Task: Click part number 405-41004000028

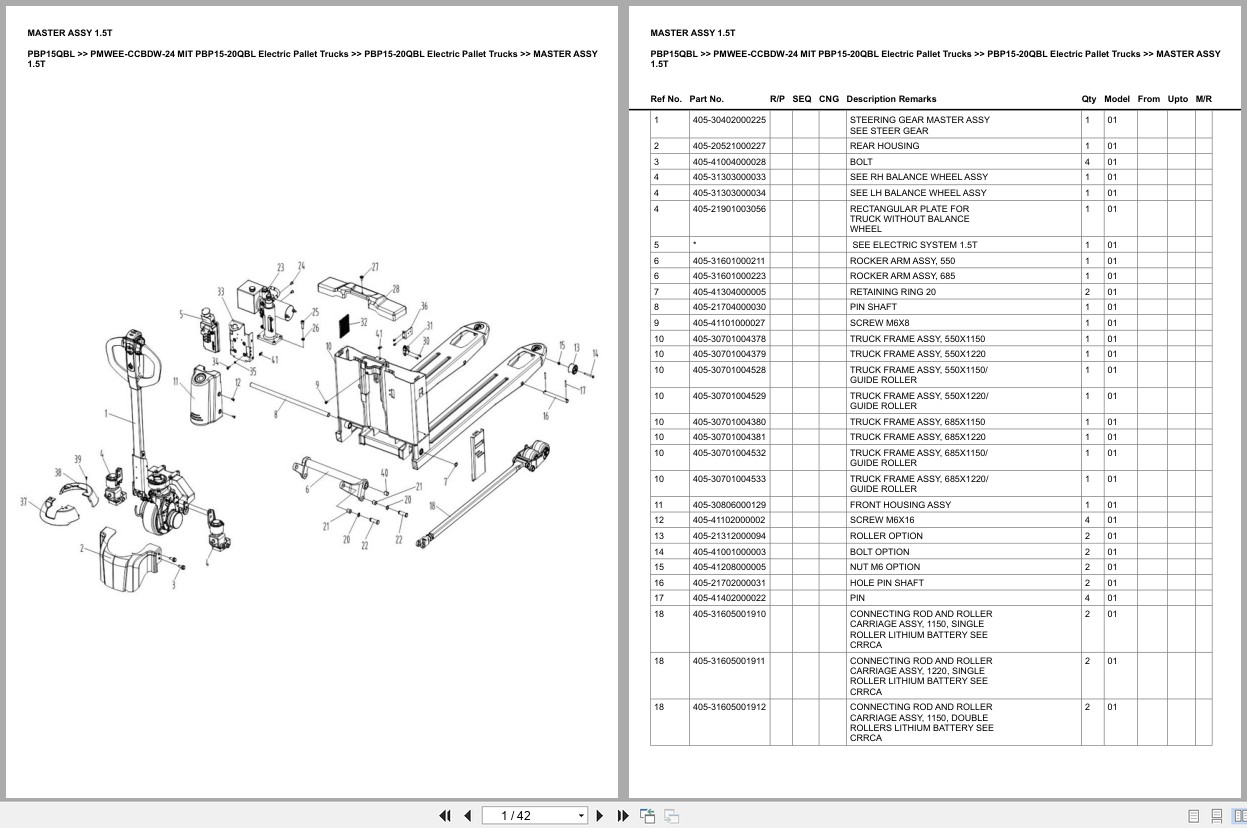Action: pos(729,162)
